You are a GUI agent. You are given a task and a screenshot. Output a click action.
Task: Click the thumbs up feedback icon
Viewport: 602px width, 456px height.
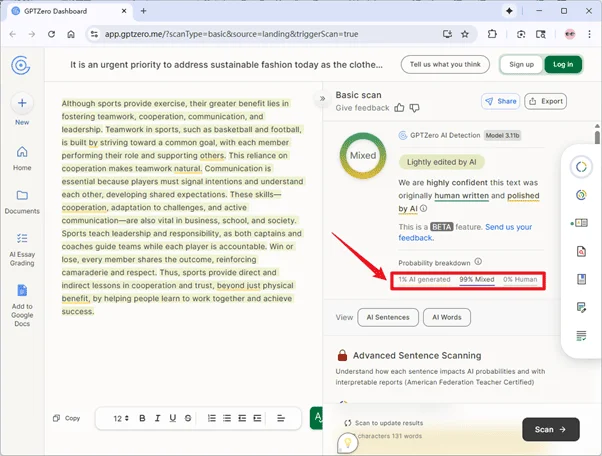click(x=399, y=108)
